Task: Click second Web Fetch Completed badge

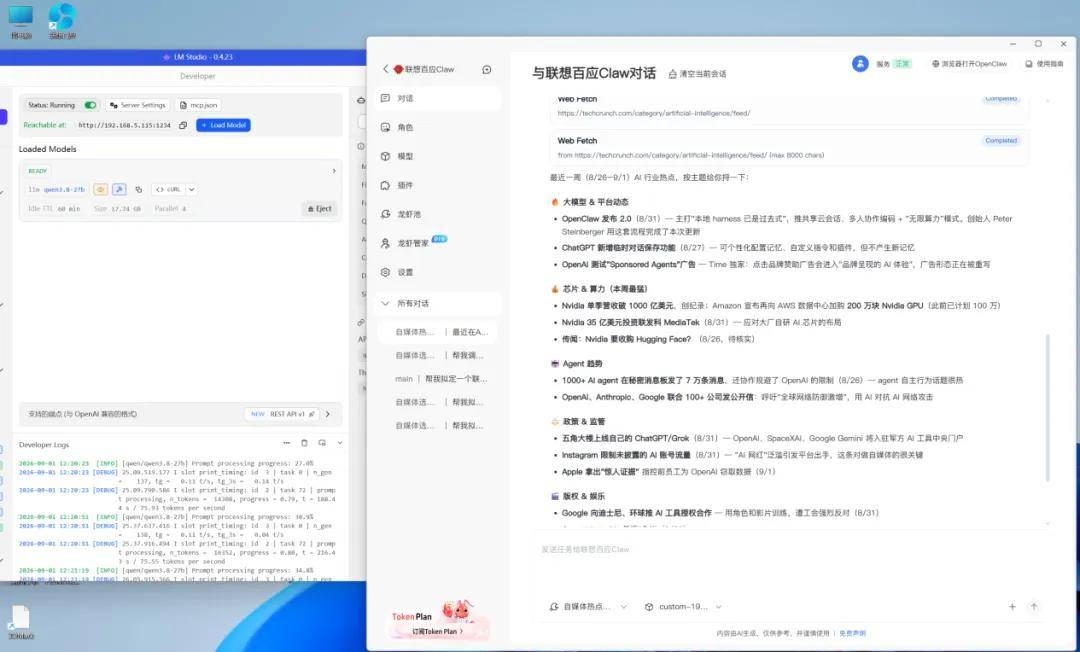Action: point(1000,140)
